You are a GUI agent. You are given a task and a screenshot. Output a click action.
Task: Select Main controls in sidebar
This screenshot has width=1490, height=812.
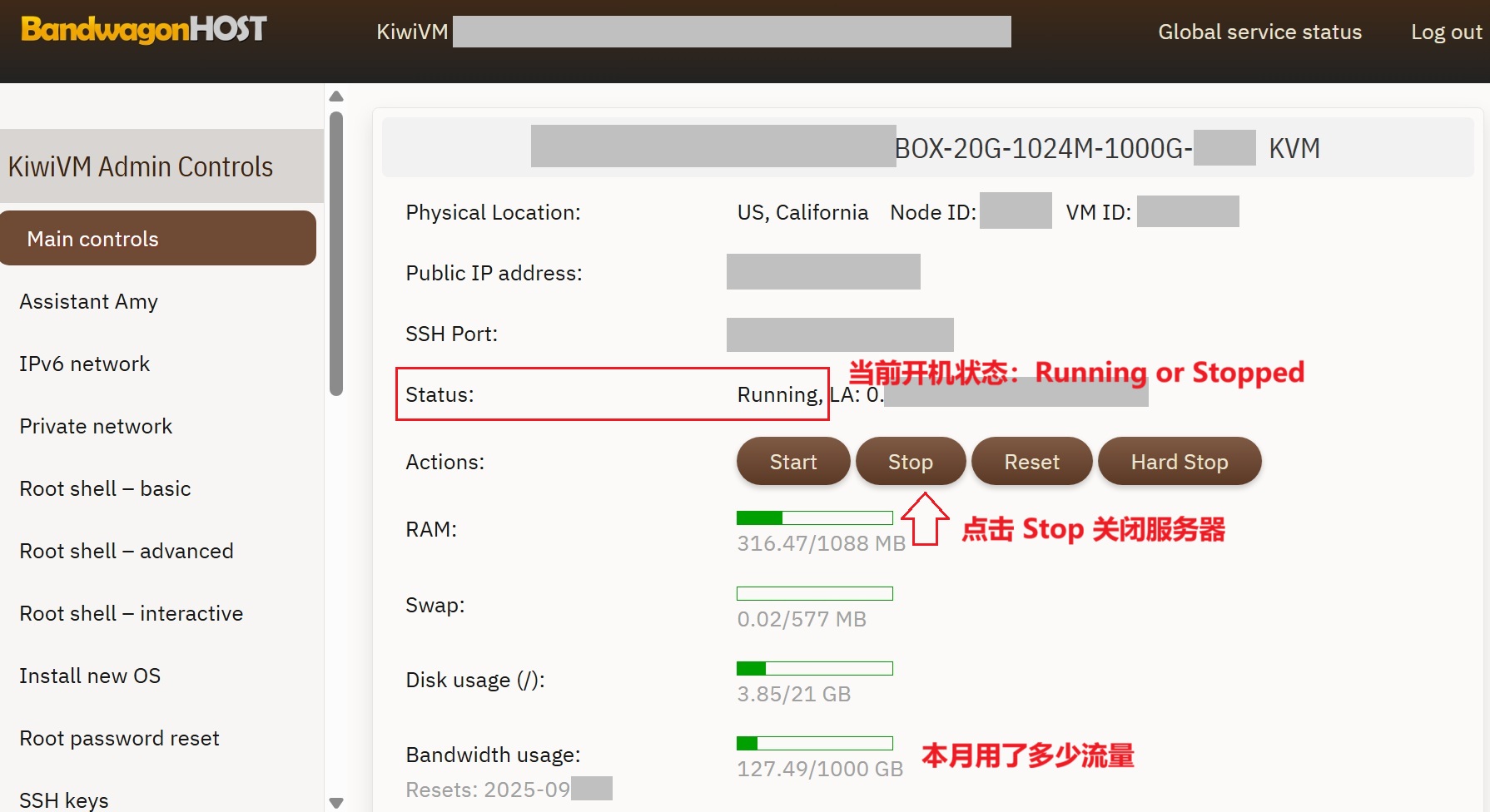pyautogui.click(x=158, y=239)
